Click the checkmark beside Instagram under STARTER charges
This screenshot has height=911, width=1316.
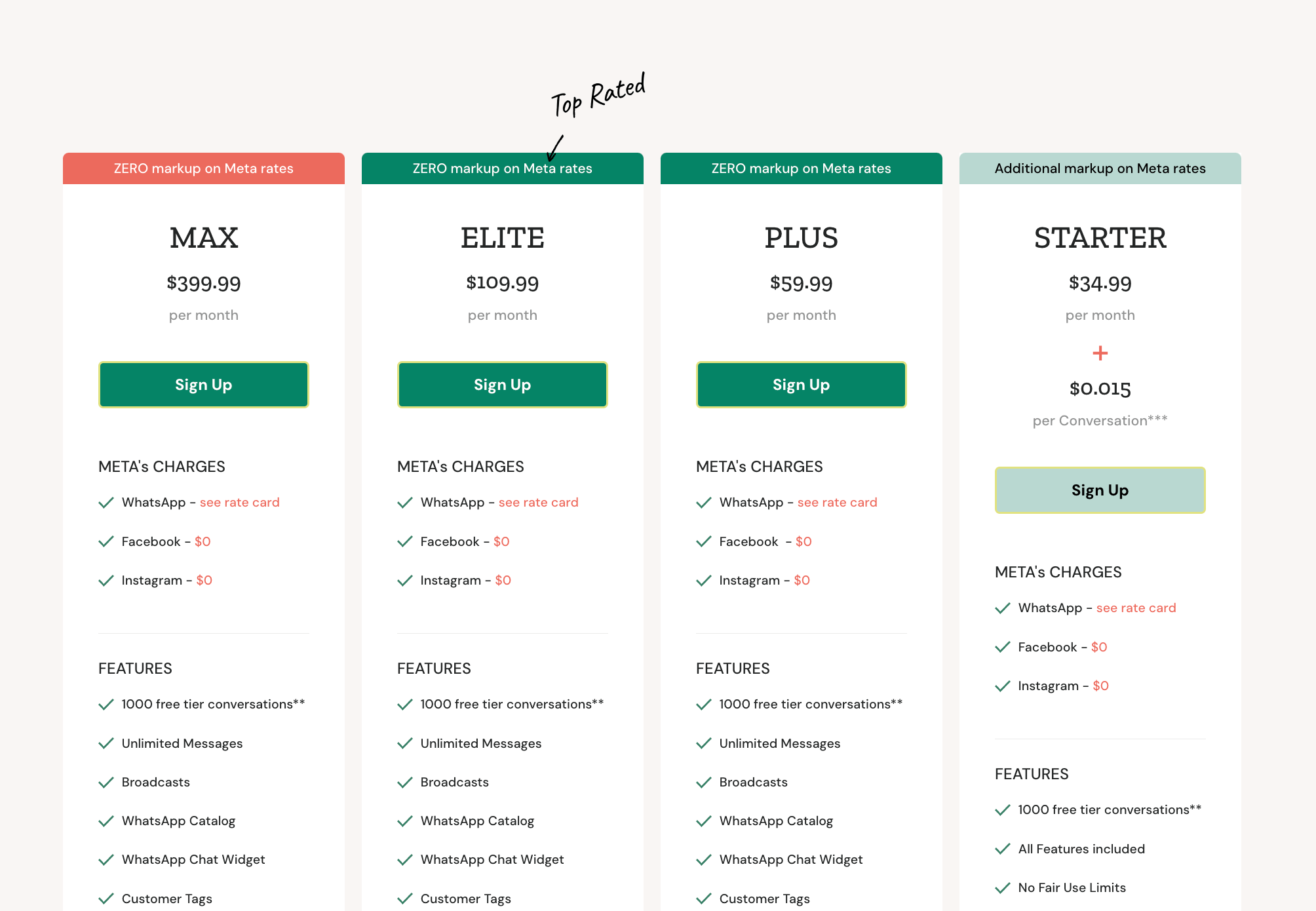pyautogui.click(x=1003, y=686)
